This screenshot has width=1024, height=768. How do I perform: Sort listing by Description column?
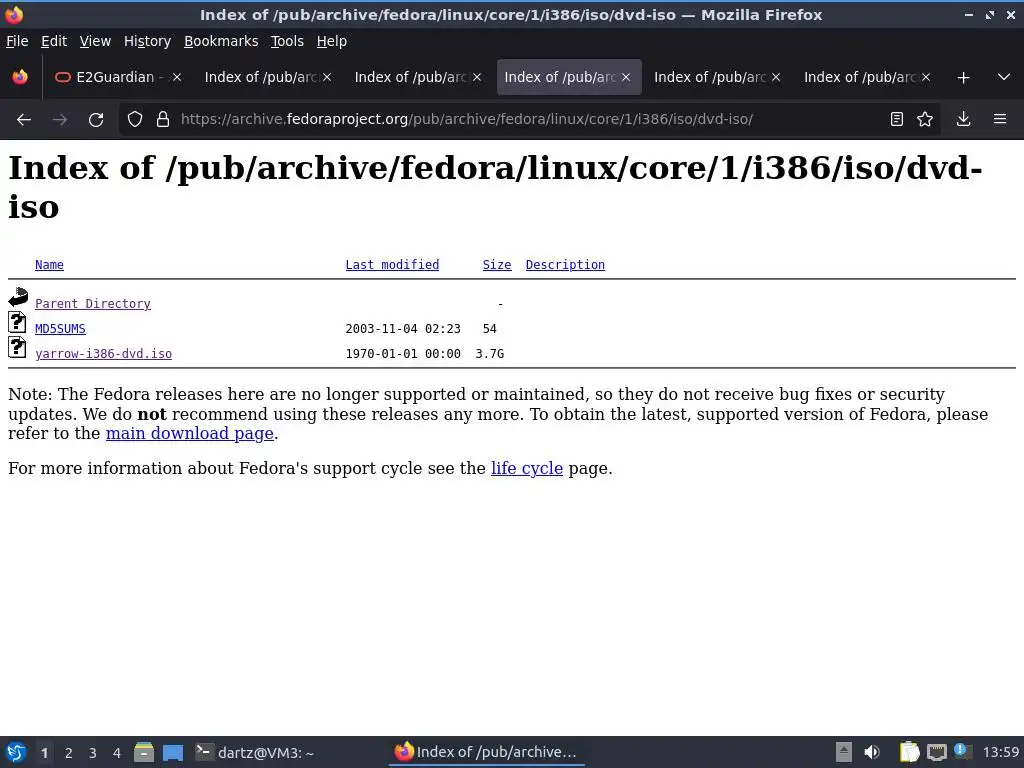pos(565,264)
